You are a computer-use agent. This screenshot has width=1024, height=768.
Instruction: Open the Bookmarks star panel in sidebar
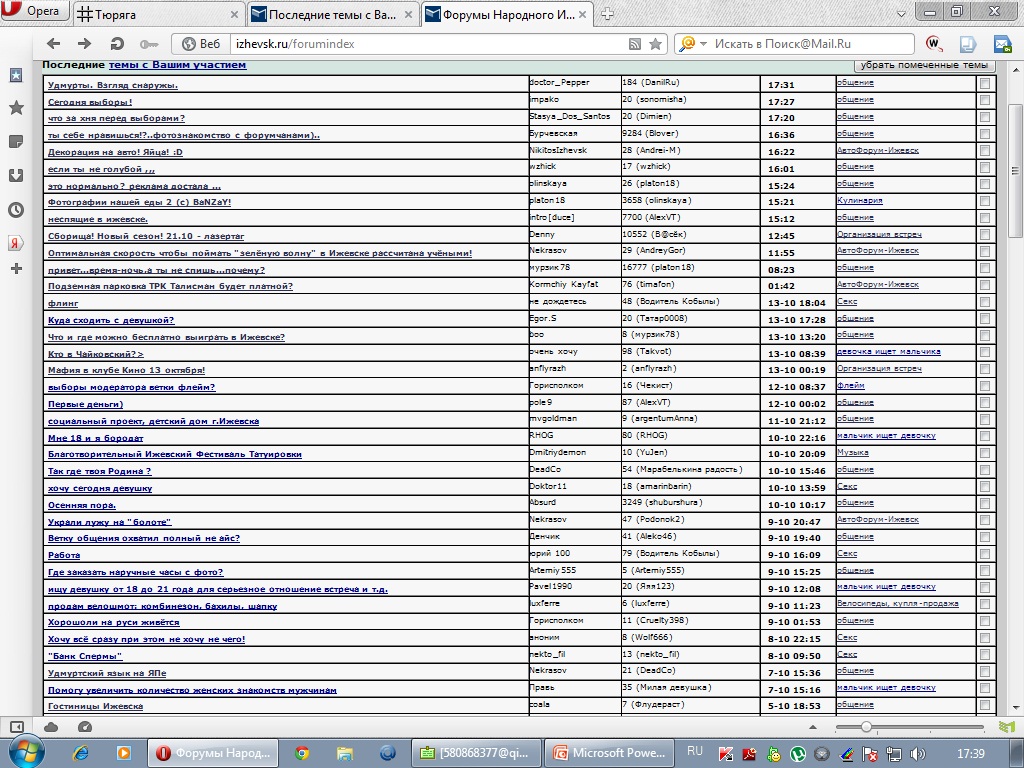click(x=16, y=108)
